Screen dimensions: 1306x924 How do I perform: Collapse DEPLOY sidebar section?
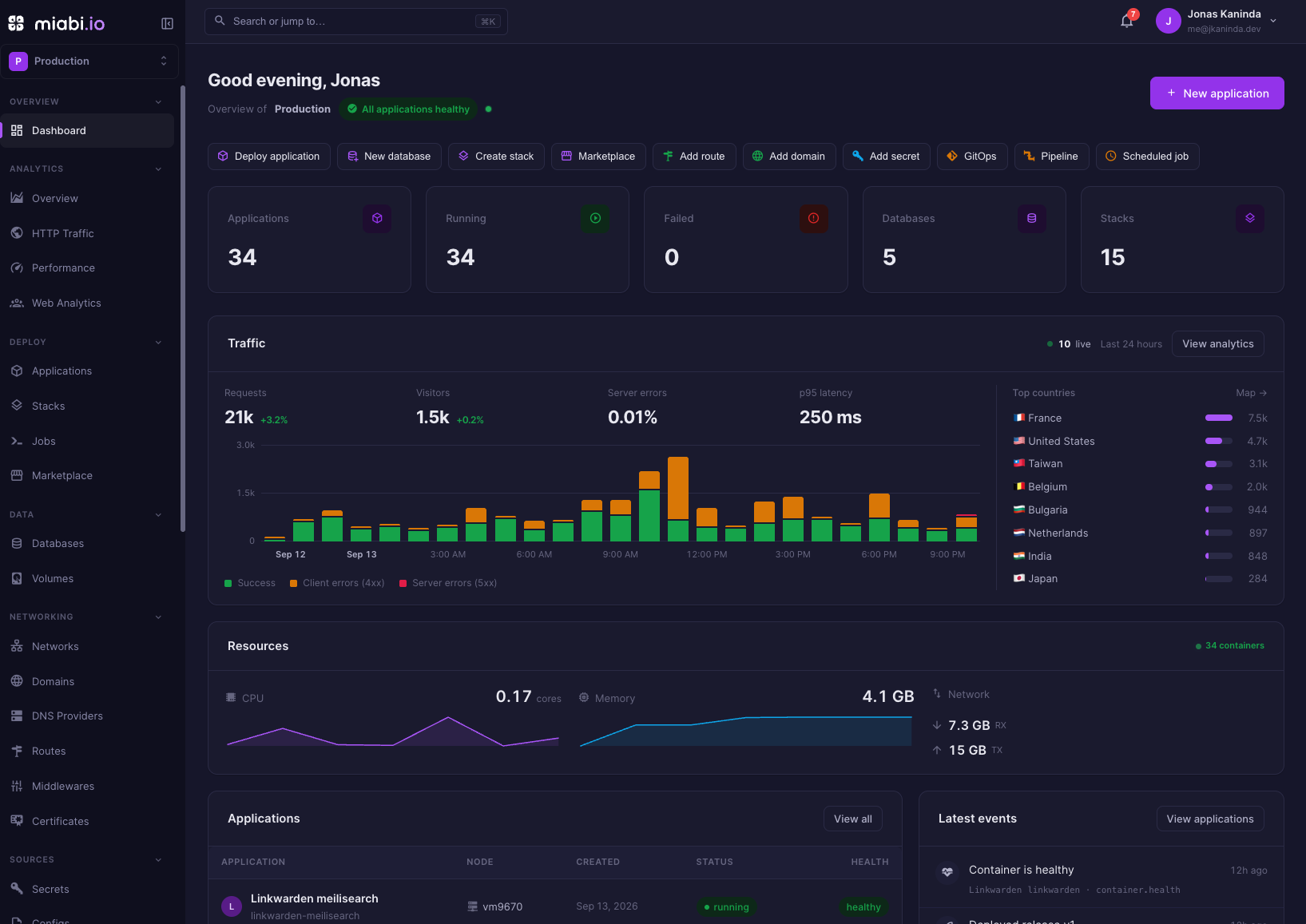(158, 343)
